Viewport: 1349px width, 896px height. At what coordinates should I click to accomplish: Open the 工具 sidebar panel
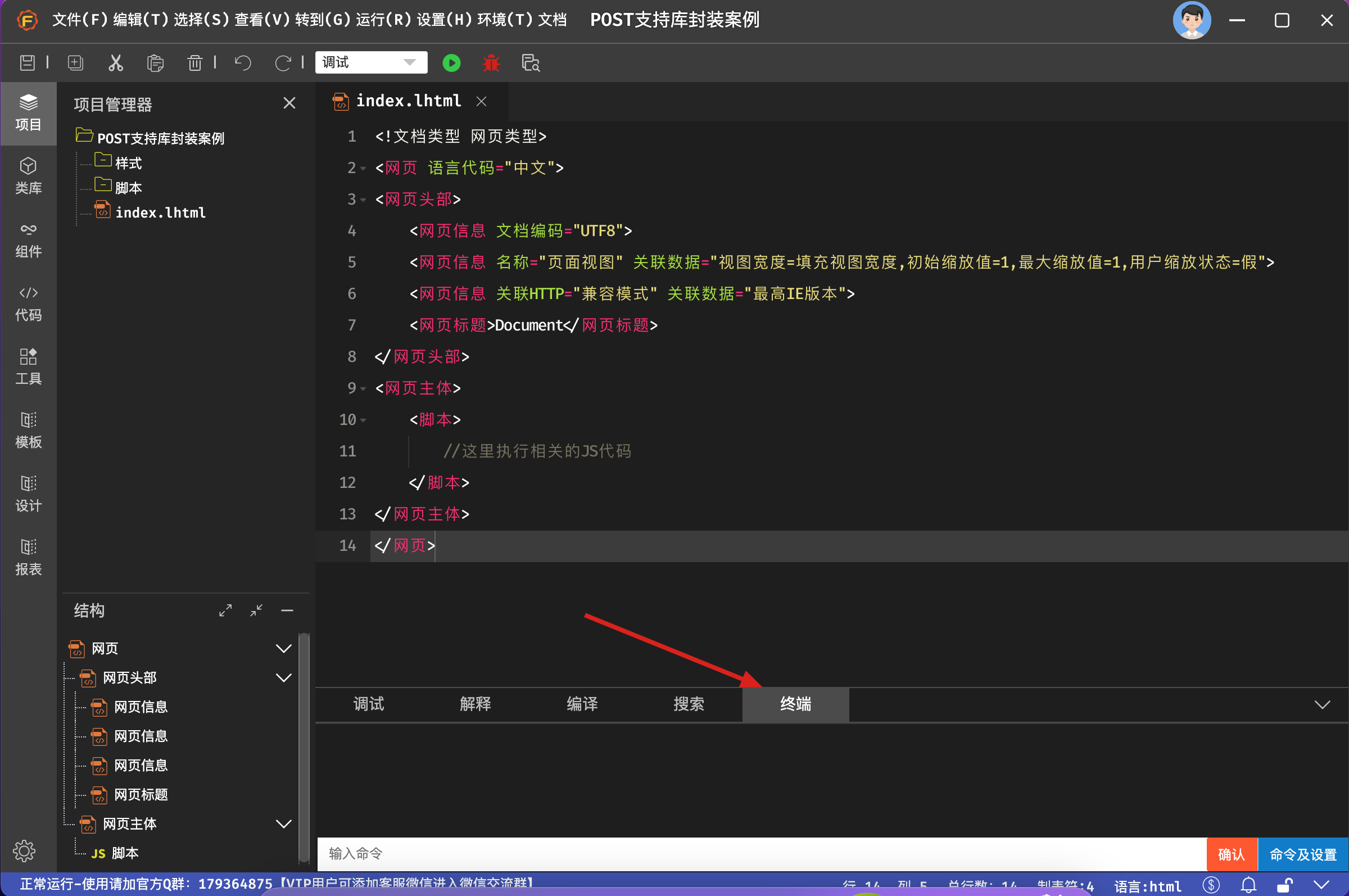[x=28, y=367]
